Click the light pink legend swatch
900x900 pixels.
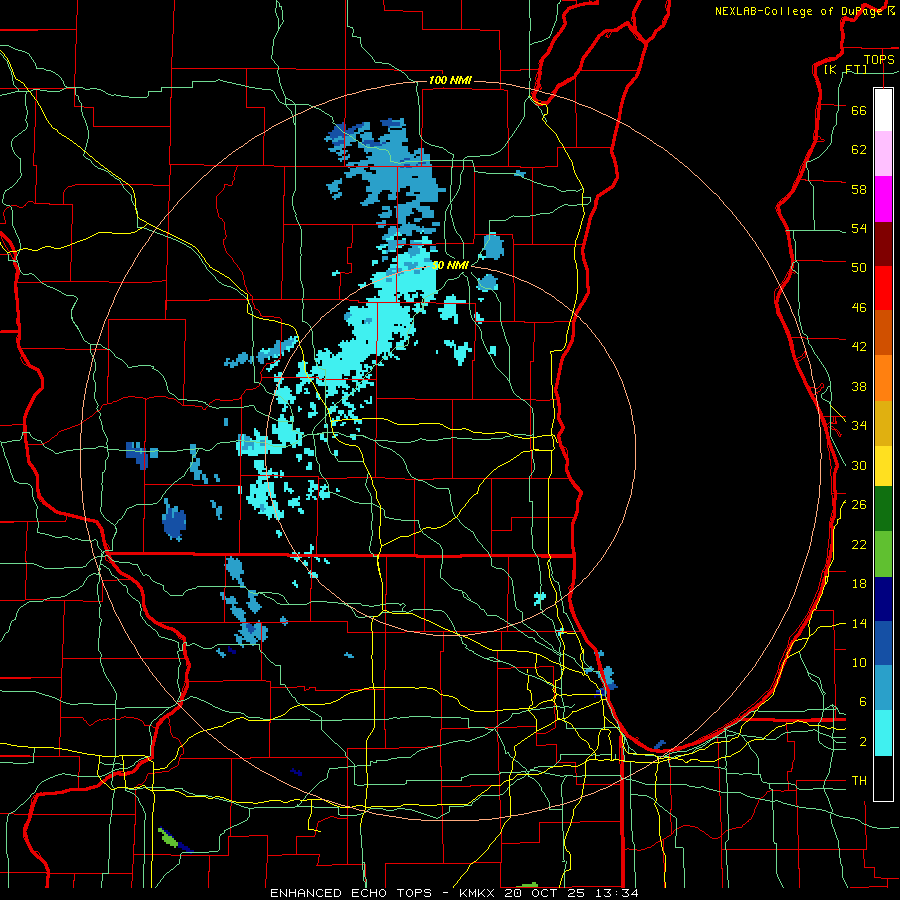[x=883, y=154]
